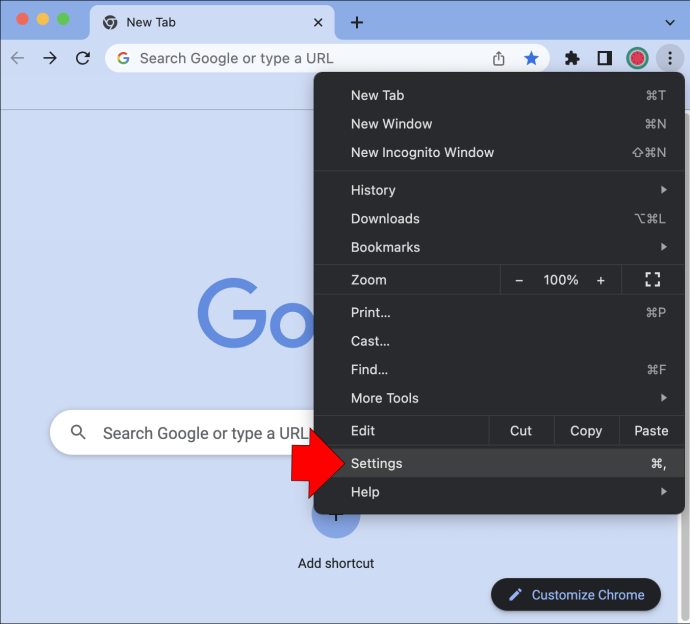Image resolution: width=690 pixels, height=624 pixels.
Task: Expand the History submenu
Action: click(499, 190)
